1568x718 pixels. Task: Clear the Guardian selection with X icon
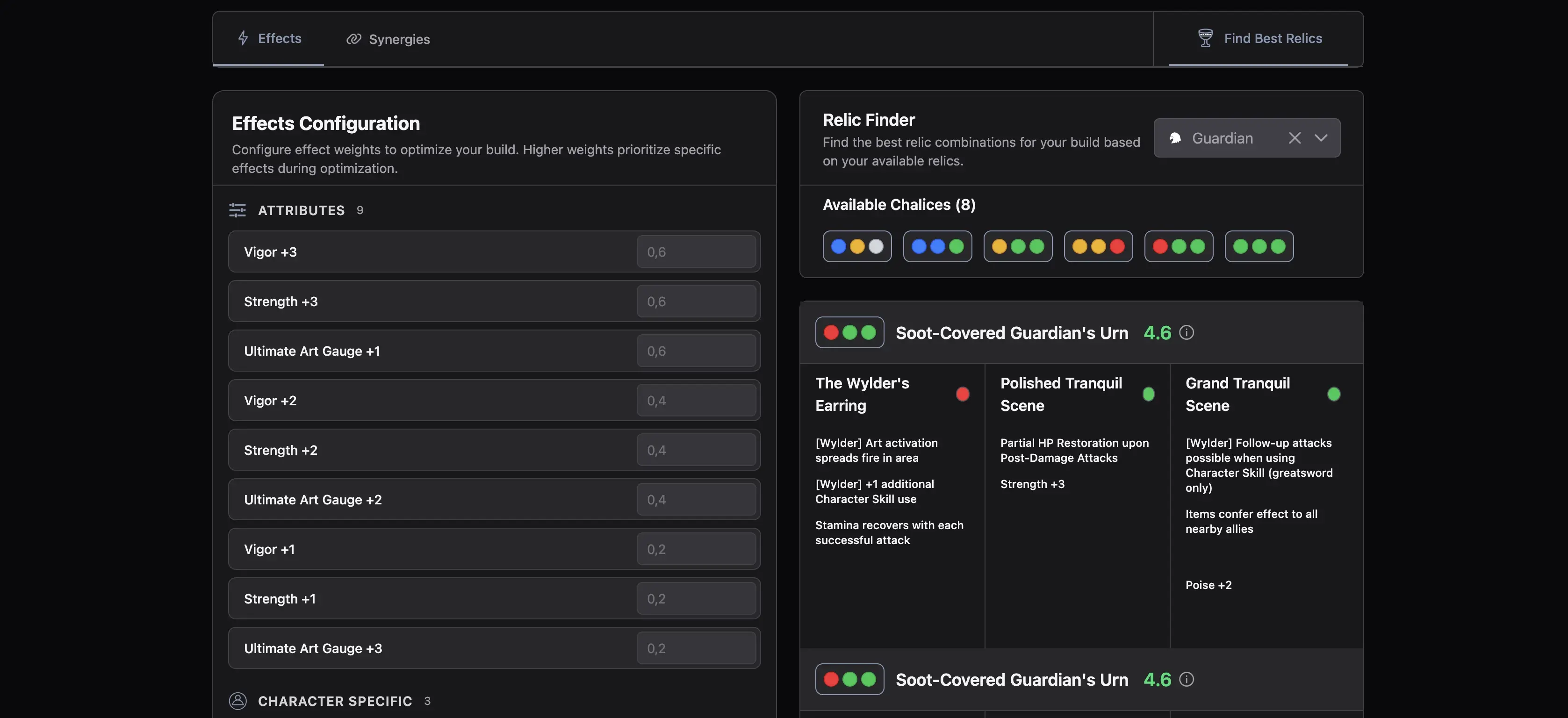tap(1295, 138)
